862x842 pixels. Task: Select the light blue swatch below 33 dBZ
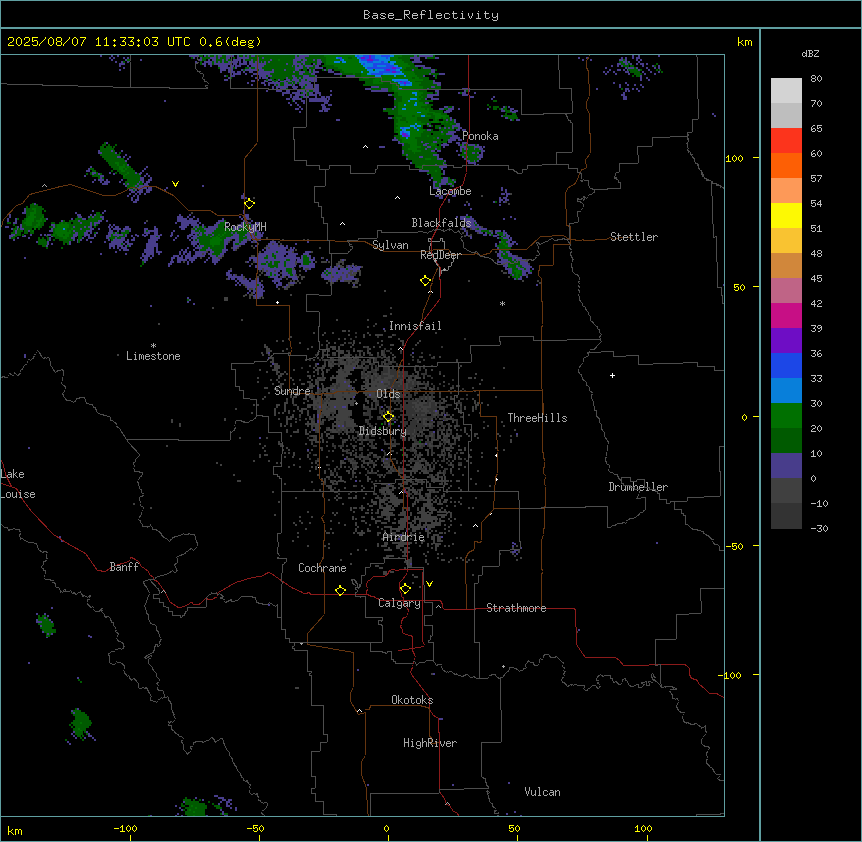click(786, 391)
